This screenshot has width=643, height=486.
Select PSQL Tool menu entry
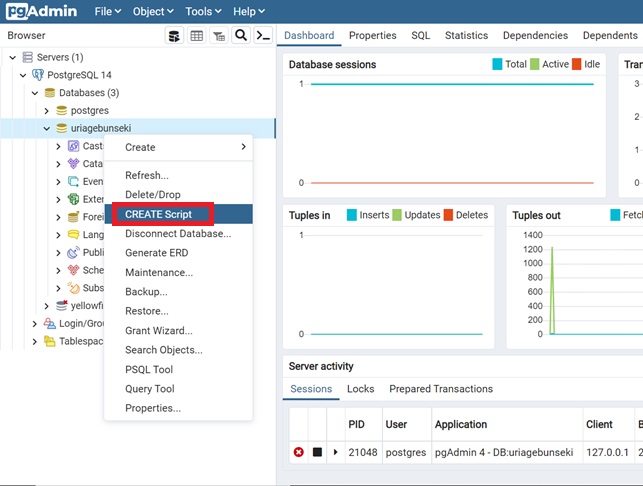point(178,370)
